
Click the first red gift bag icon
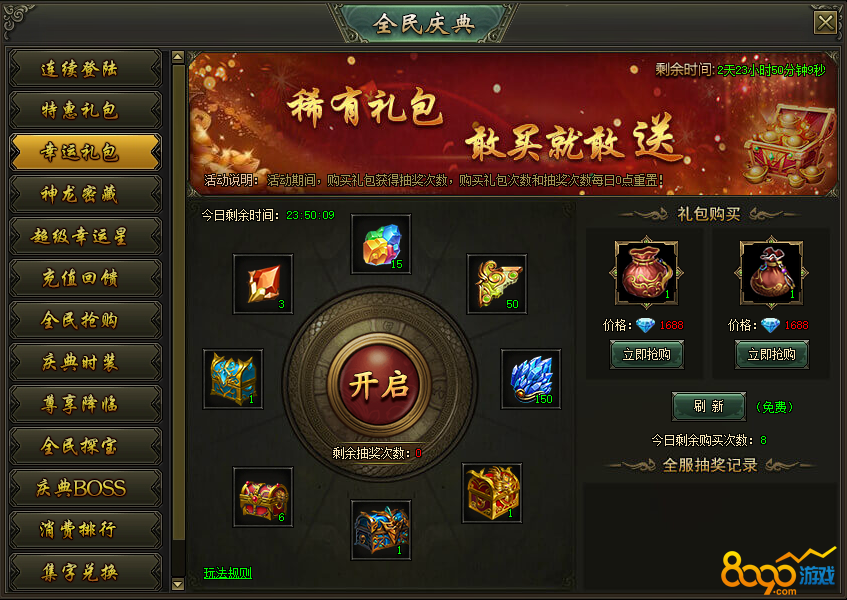pos(647,272)
